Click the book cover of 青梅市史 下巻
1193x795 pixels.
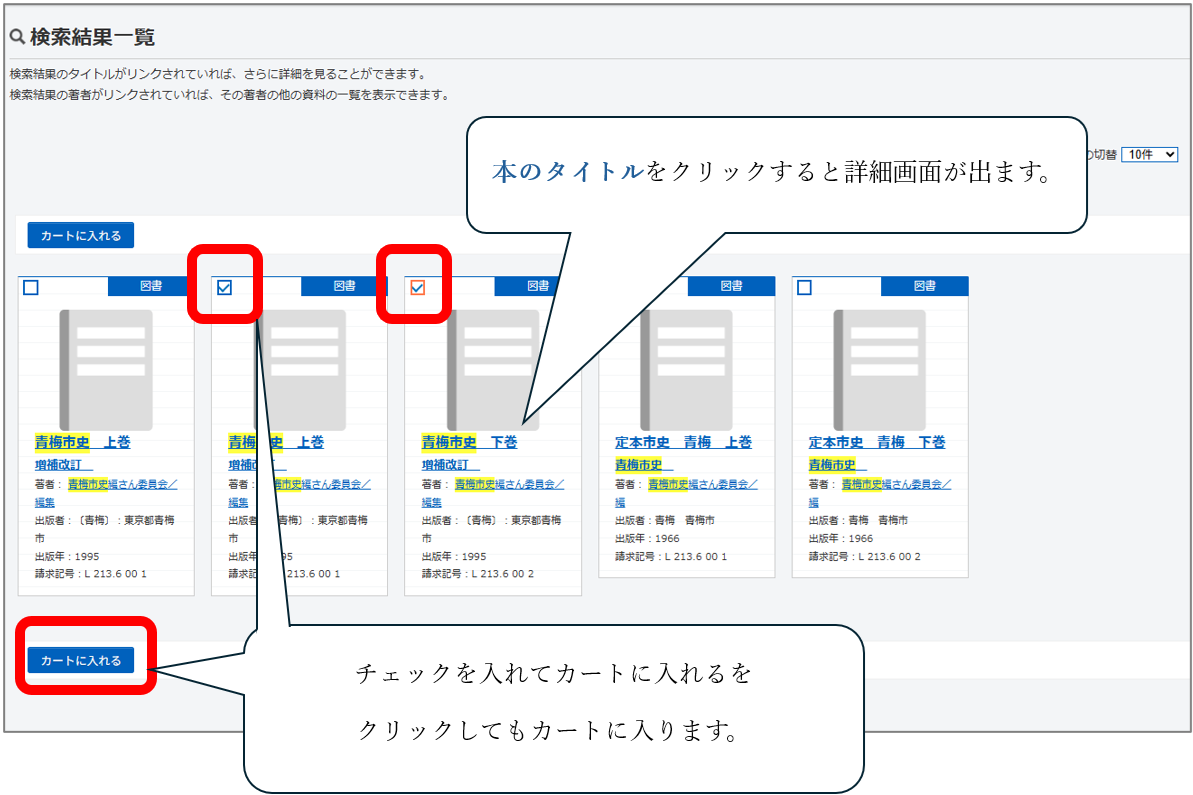(492, 370)
